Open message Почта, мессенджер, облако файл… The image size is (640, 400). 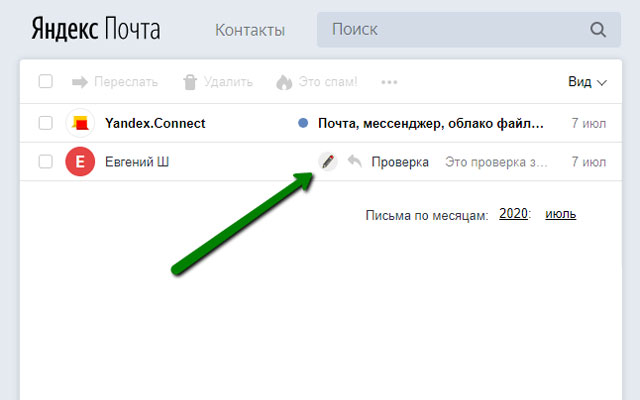(431, 123)
